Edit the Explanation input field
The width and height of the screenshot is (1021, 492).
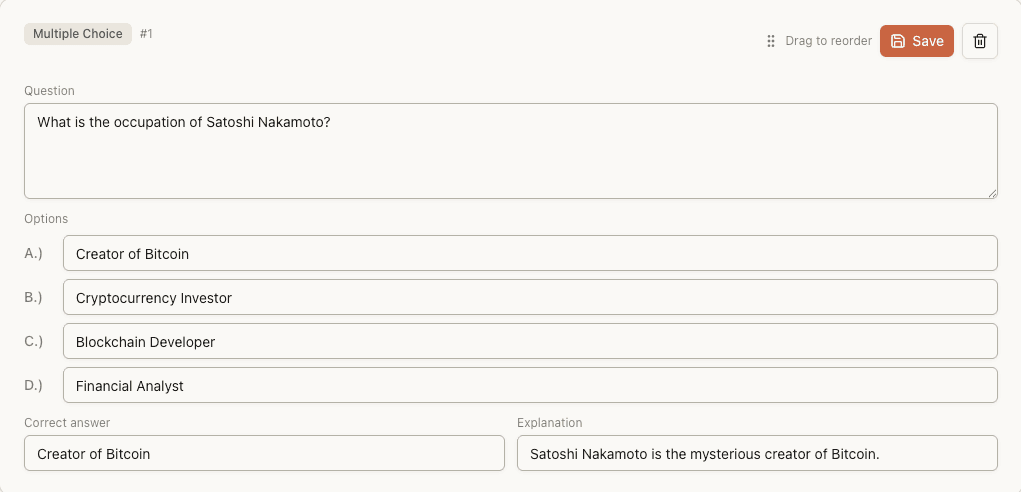point(757,454)
